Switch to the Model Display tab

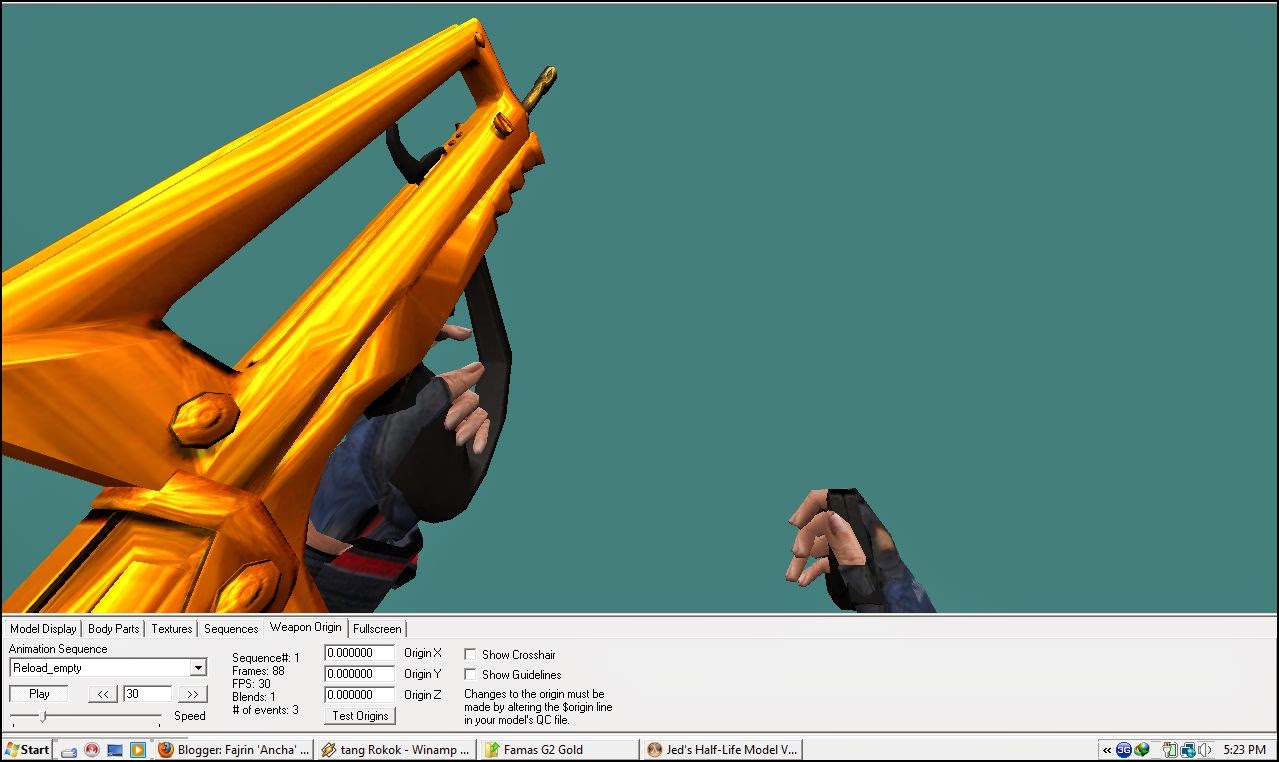point(43,629)
